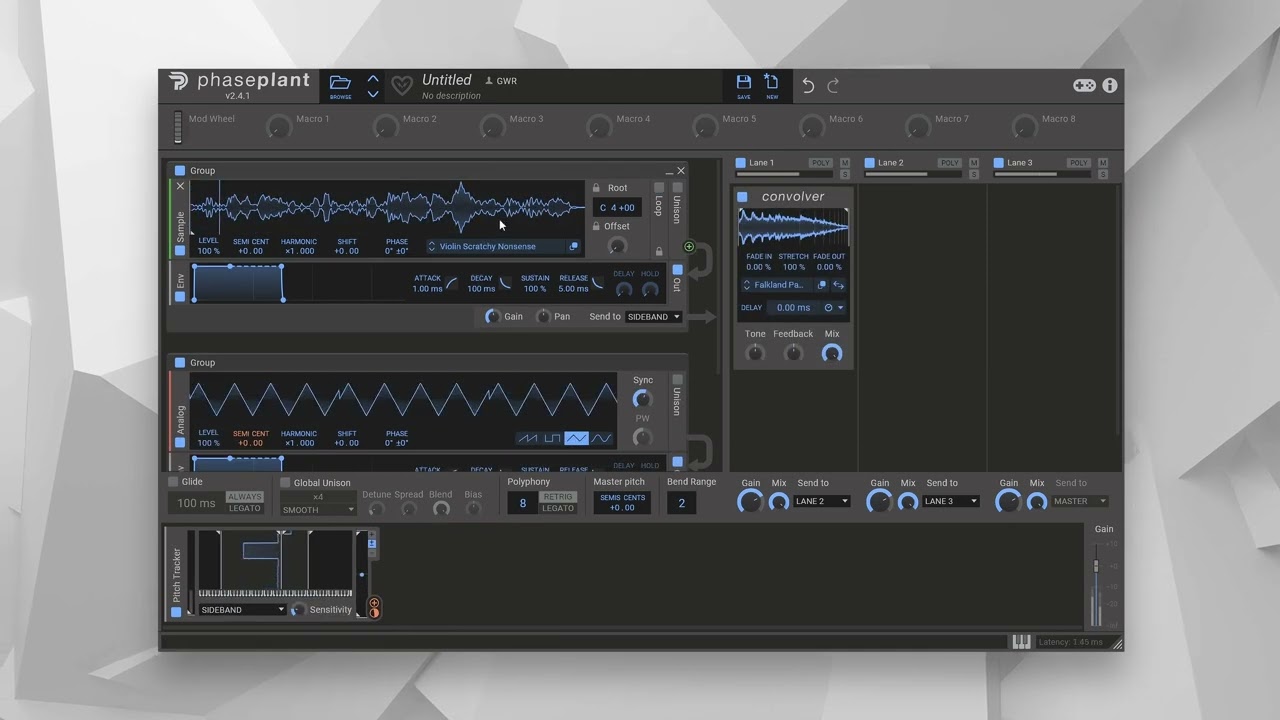Mute Lane 1 with M button
The width and height of the screenshot is (1280, 720).
[x=845, y=163]
